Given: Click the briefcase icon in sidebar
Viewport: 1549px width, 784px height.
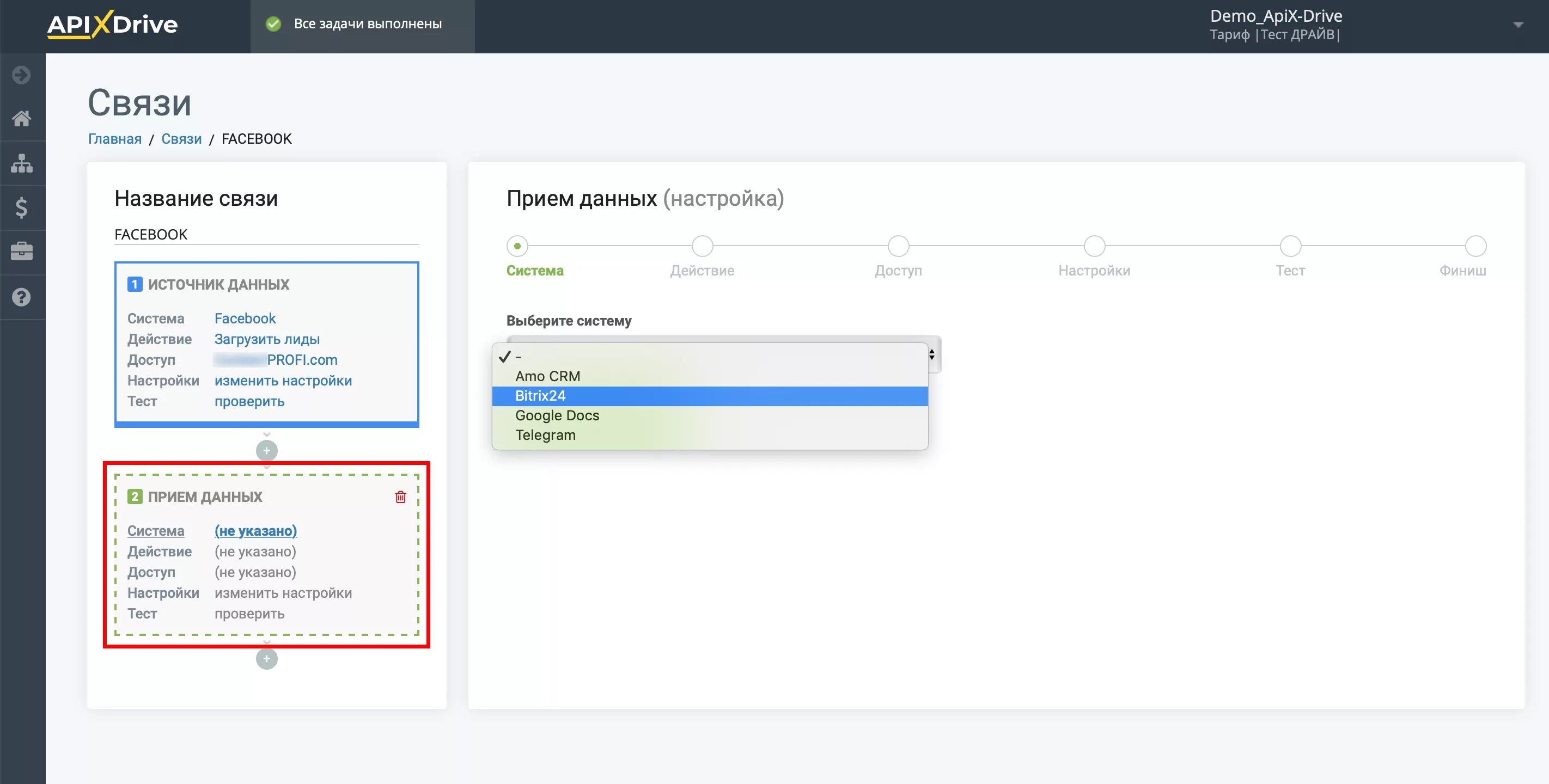Looking at the screenshot, I should [22, 252].
